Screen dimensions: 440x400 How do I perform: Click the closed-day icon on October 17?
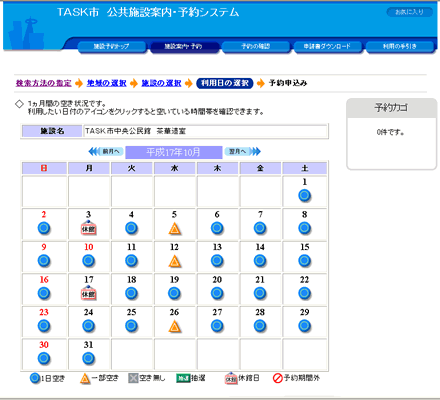click(x=88, y=293)
